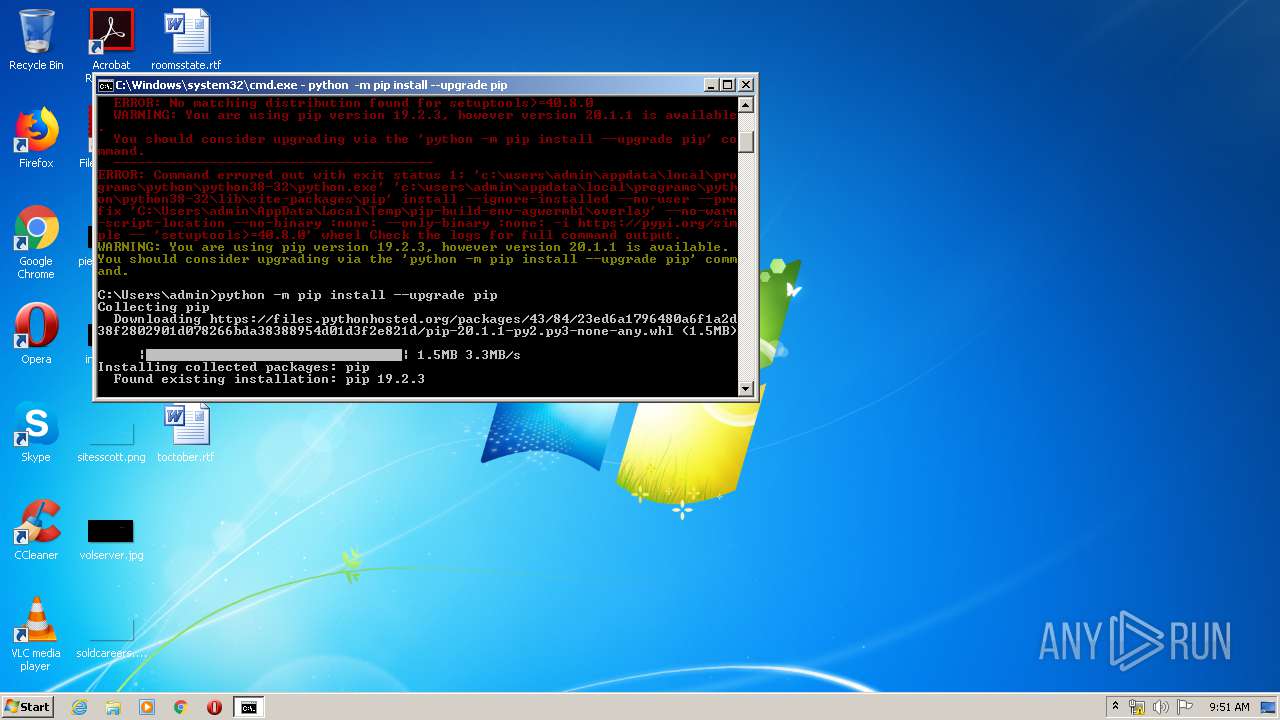Open the Windows Start menu
The image size is (1280, 720).
[27, 707]
